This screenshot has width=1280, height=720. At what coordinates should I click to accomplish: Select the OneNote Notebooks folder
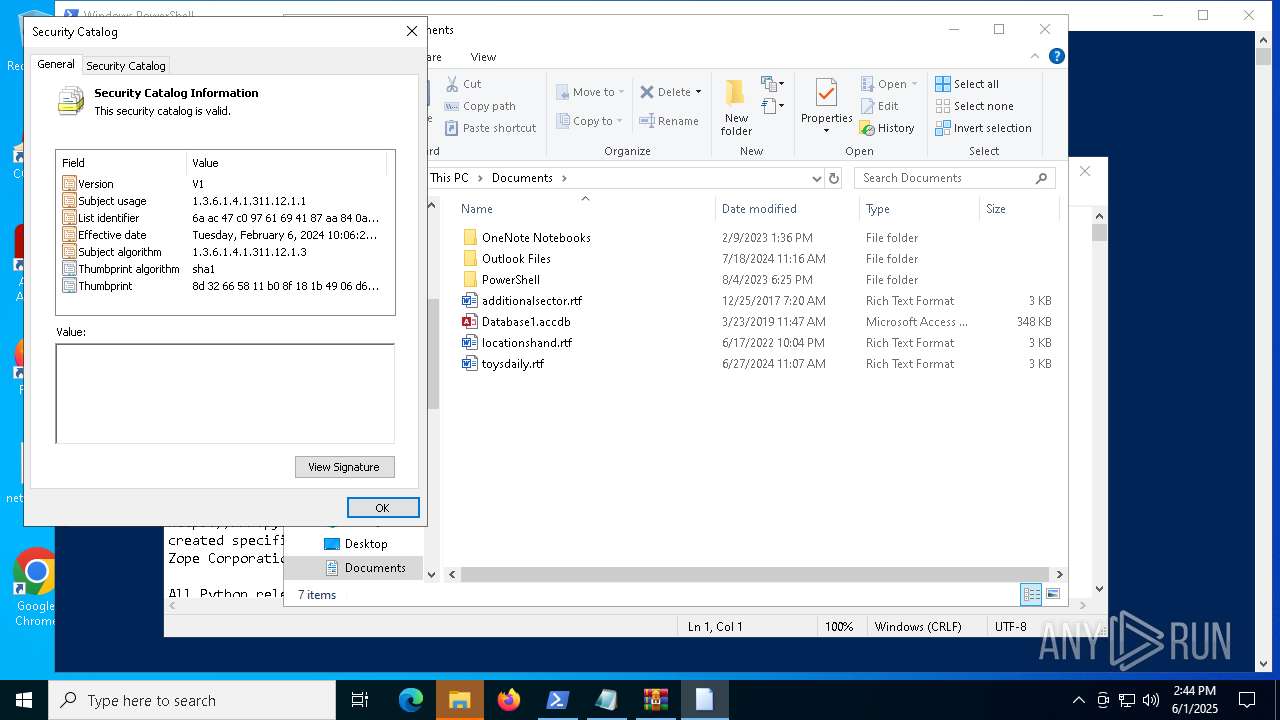point(536,238)
